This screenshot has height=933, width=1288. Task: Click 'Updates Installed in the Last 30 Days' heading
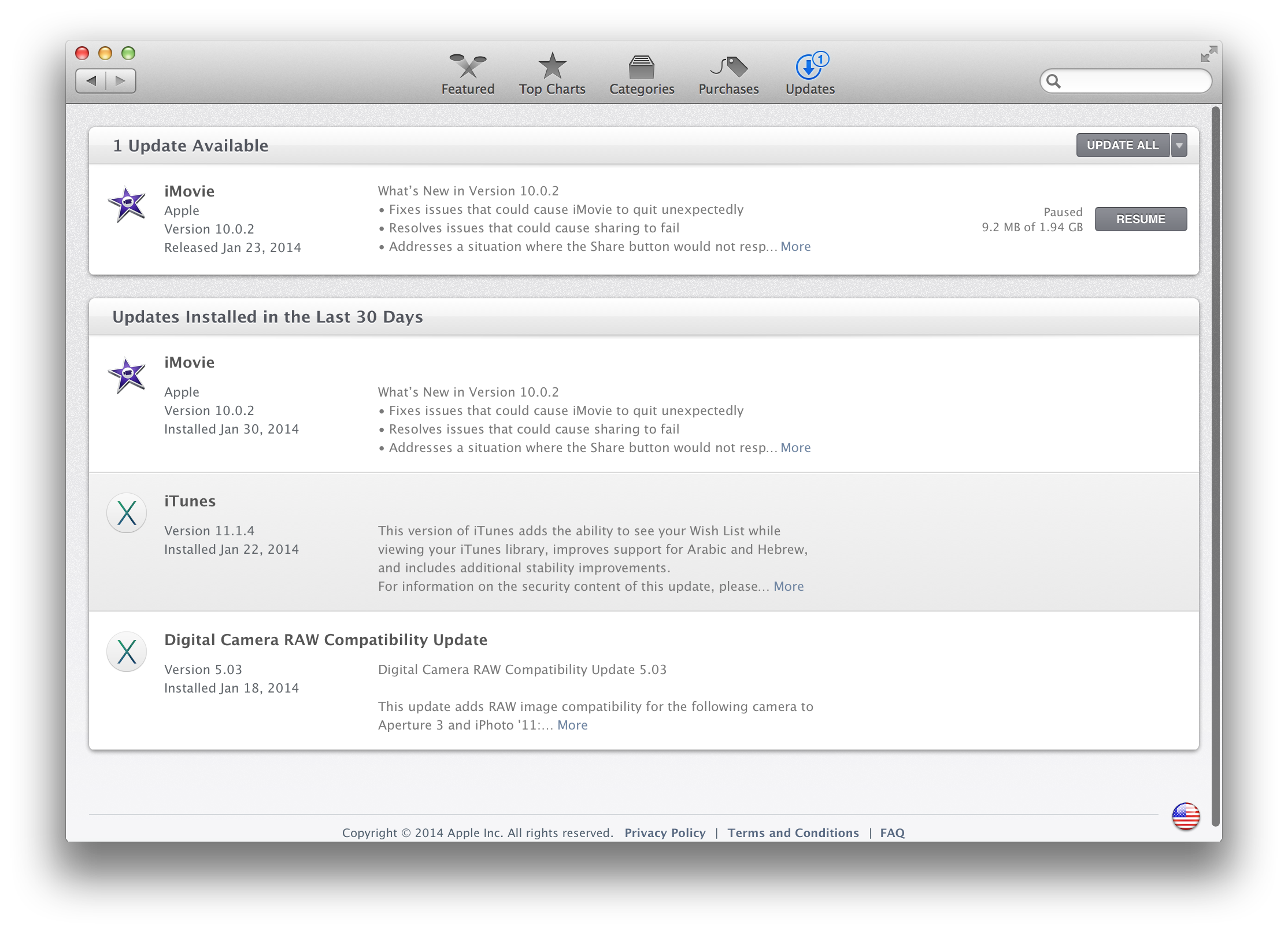point(268,317)
